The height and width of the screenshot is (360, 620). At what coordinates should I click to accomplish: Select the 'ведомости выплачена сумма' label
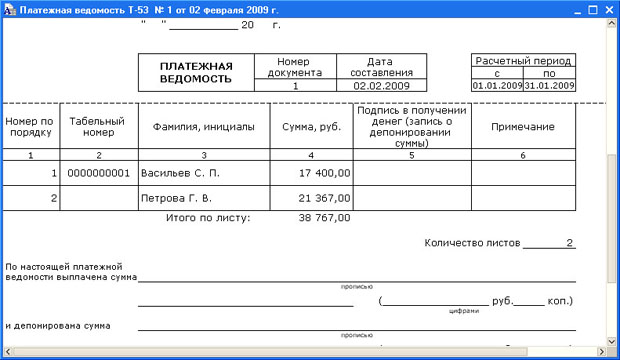point(71,277)
